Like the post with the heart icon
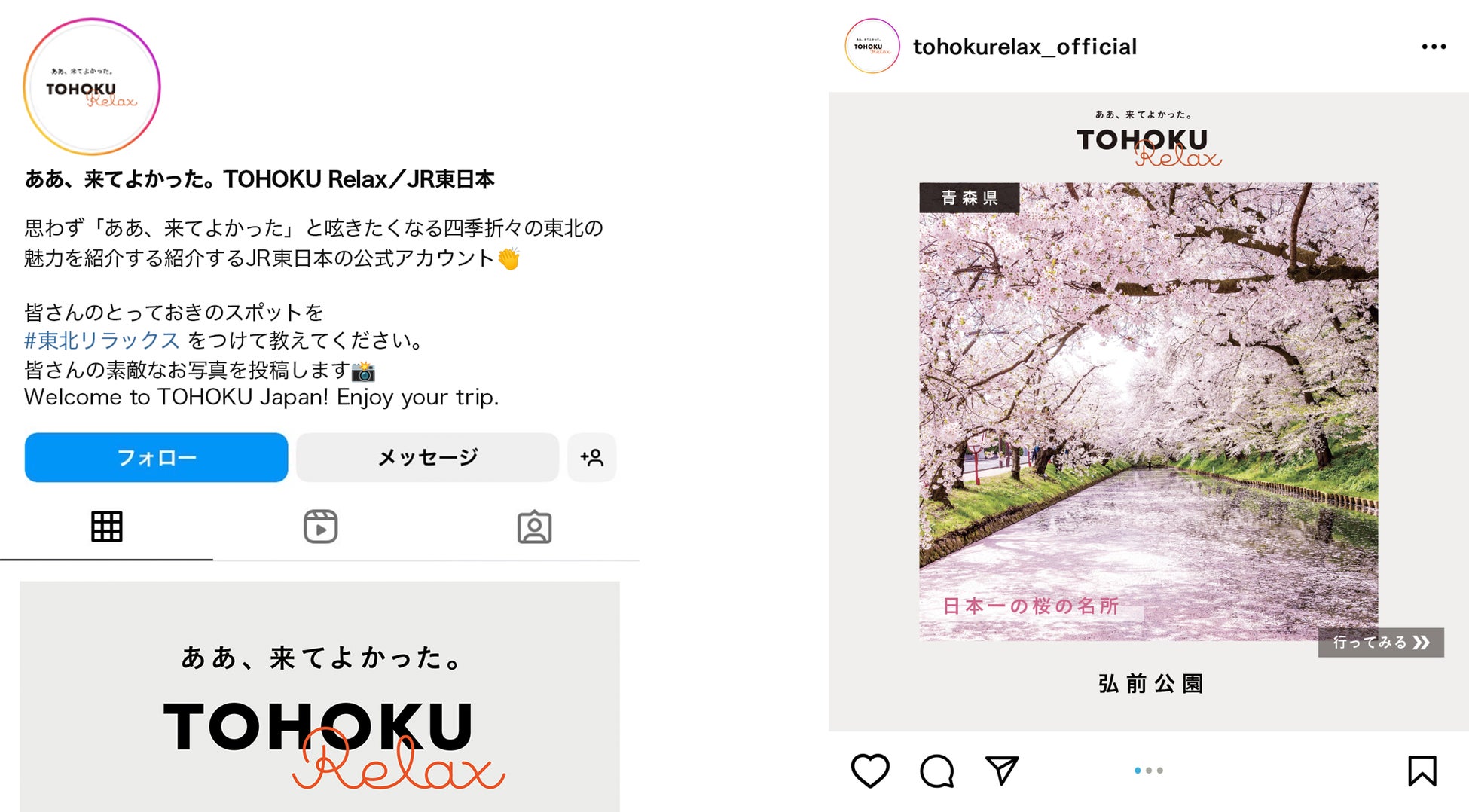 tap(869, 771)
